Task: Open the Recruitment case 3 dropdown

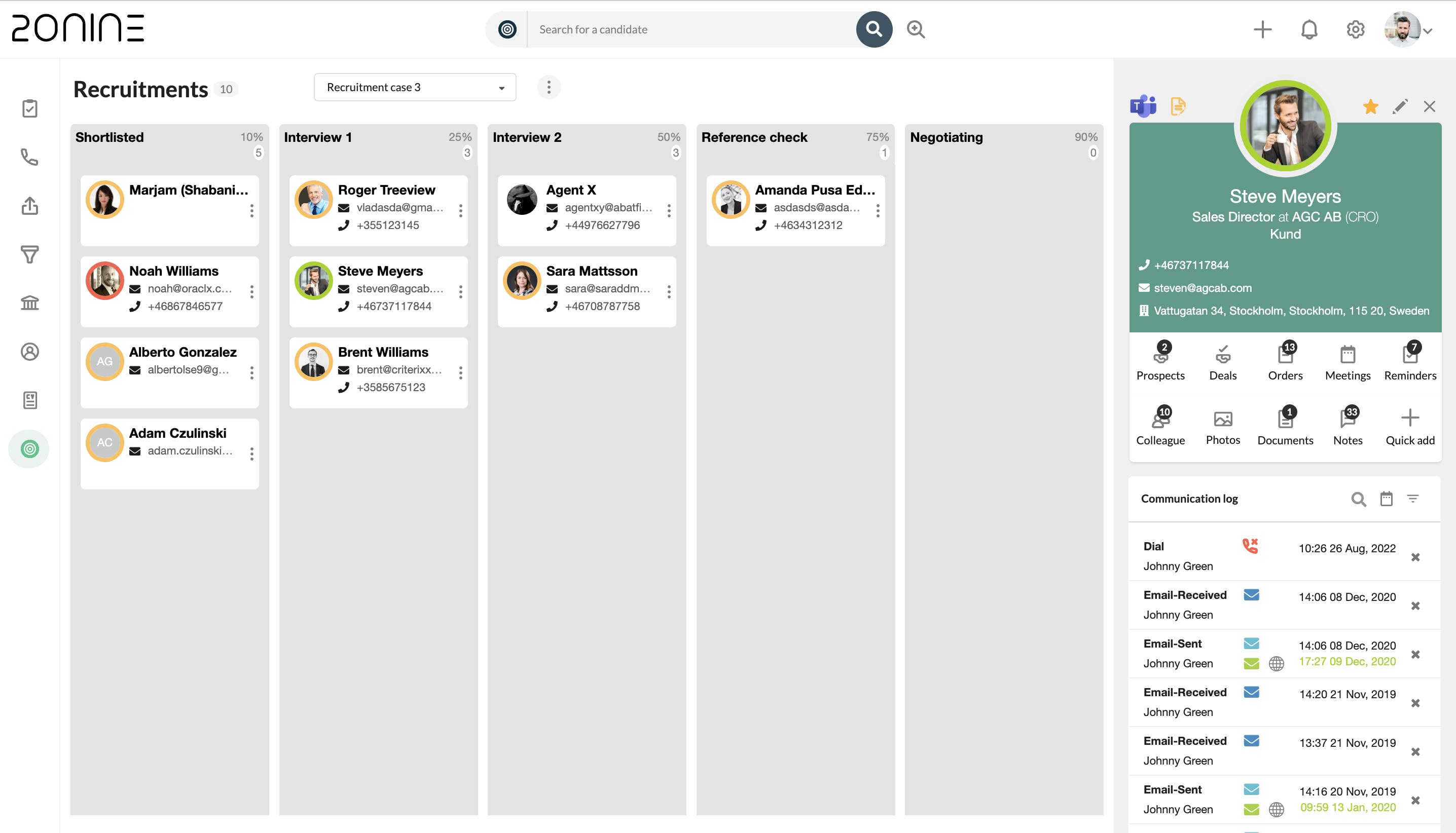Action: [415, 88]
